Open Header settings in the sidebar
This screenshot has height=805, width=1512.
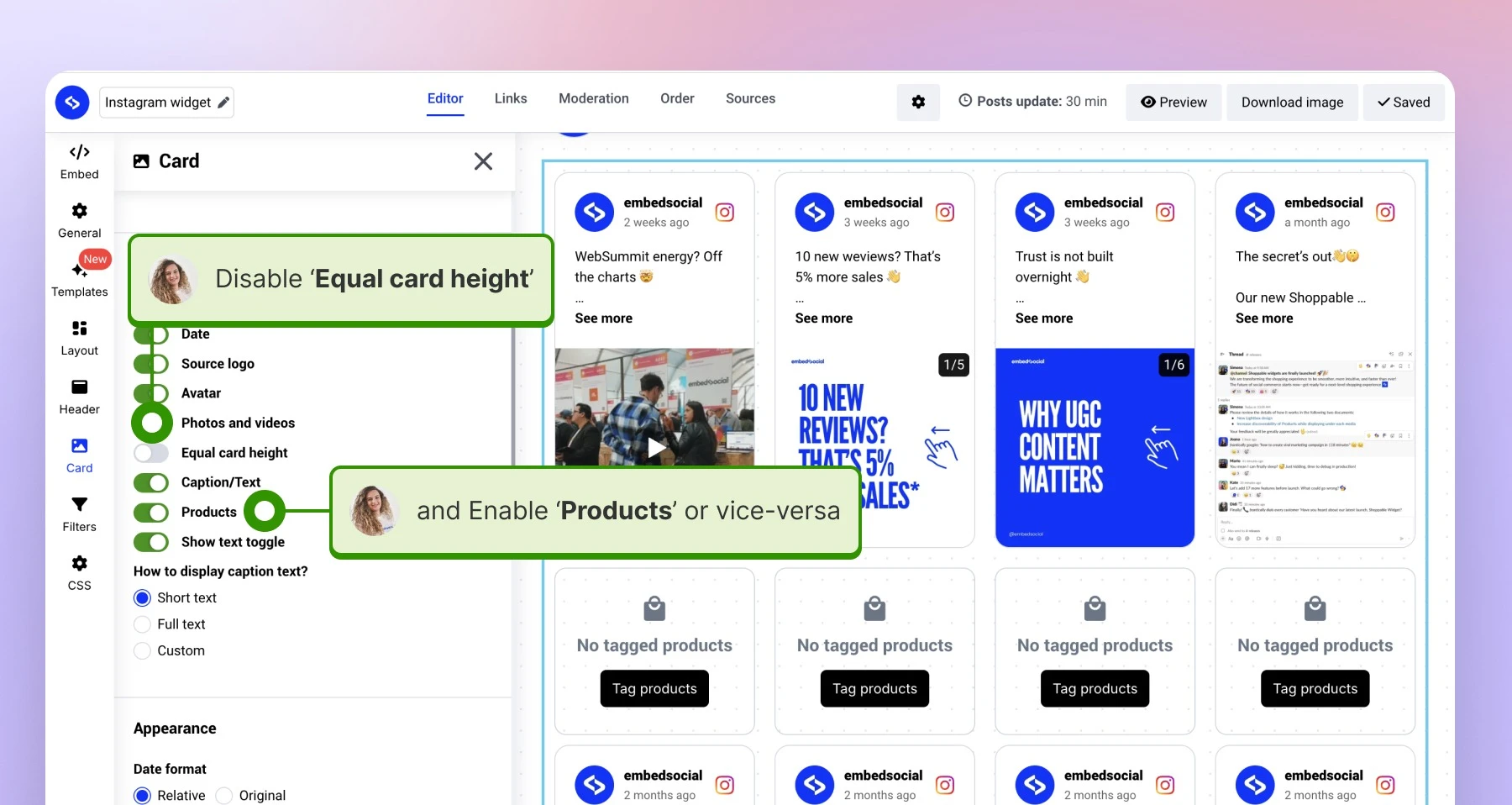[80, 397]
